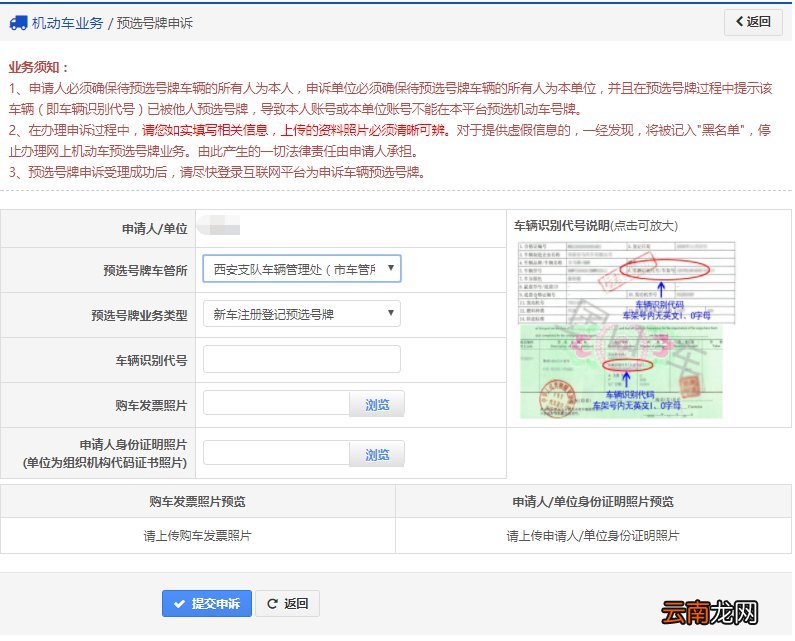Click the 申请人身份证明照片 file path field
The image size is (795, 641).
tap(276, 453)
